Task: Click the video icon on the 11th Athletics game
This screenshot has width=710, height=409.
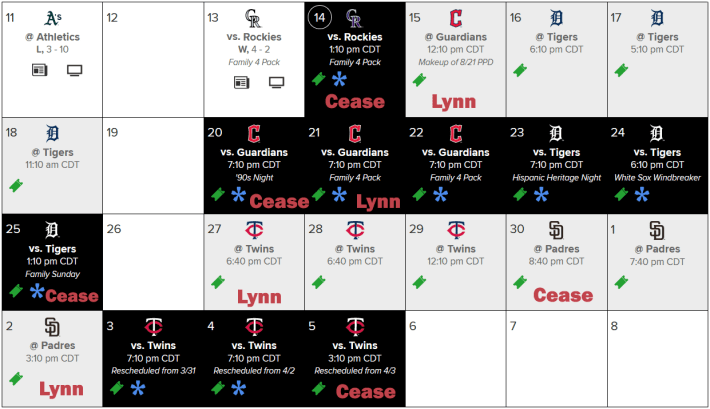Action: (x=74, y=70)
